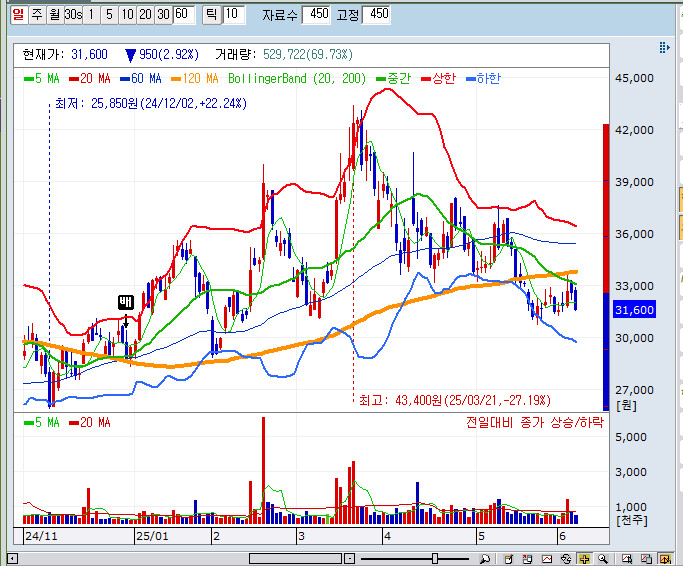The width and height of the screenshot is (683, 566).
Task: Click the 고정 fixed count field
Action: pos(376,15)
